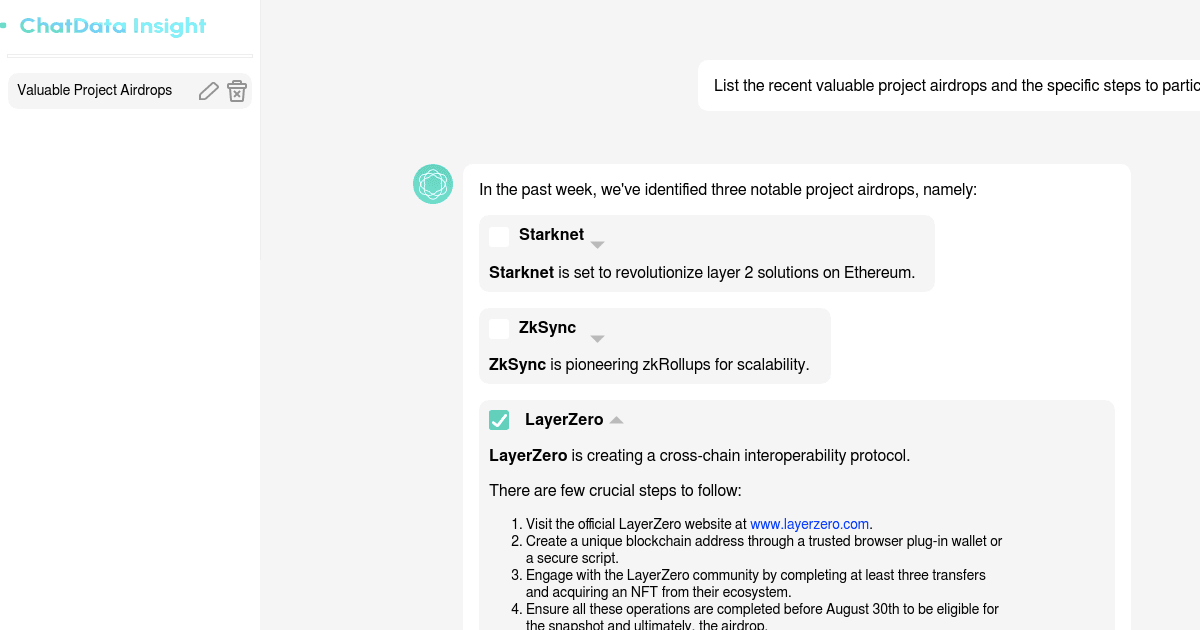The height and width of the screenshot is (630, 1200).
Task: Check the ZkSync checkbox
Action: pos(499,328)
